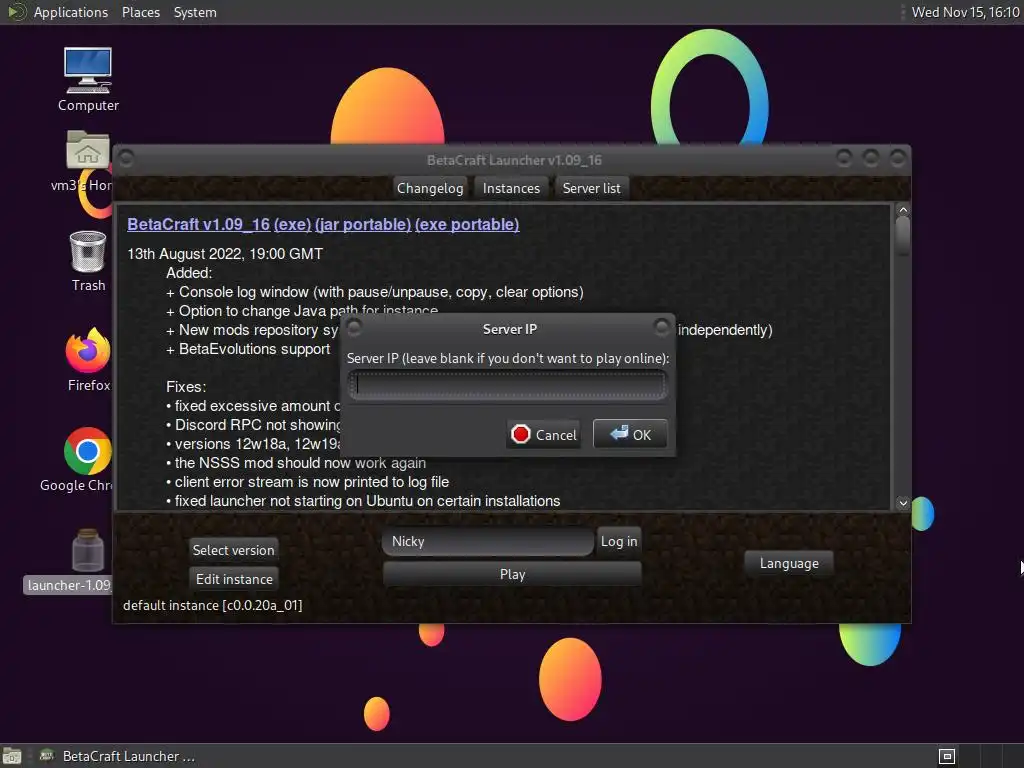Open the (exe) download link
Image resolution: width=1024 pixels, height=768 pixels.
(293, 224)
